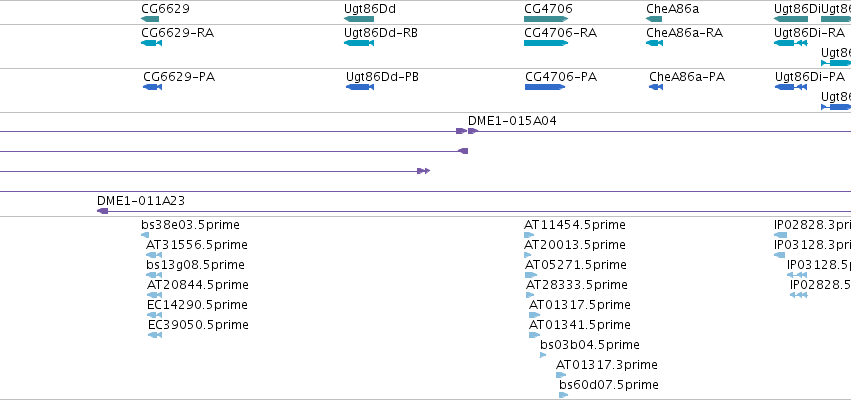The image size is (851, 400).
Task: Click the AT01317.3prime EST label
Action: tap(607, 365)
